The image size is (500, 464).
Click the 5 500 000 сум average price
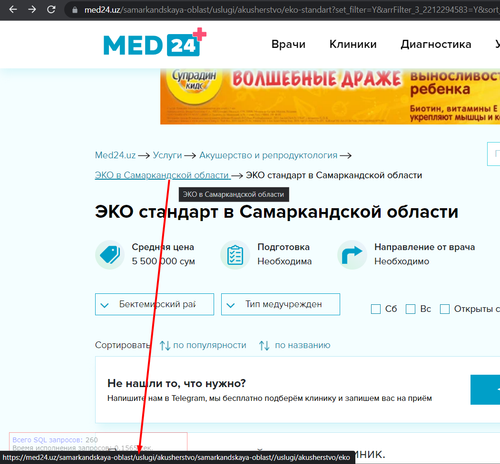[x=163, y=261]
